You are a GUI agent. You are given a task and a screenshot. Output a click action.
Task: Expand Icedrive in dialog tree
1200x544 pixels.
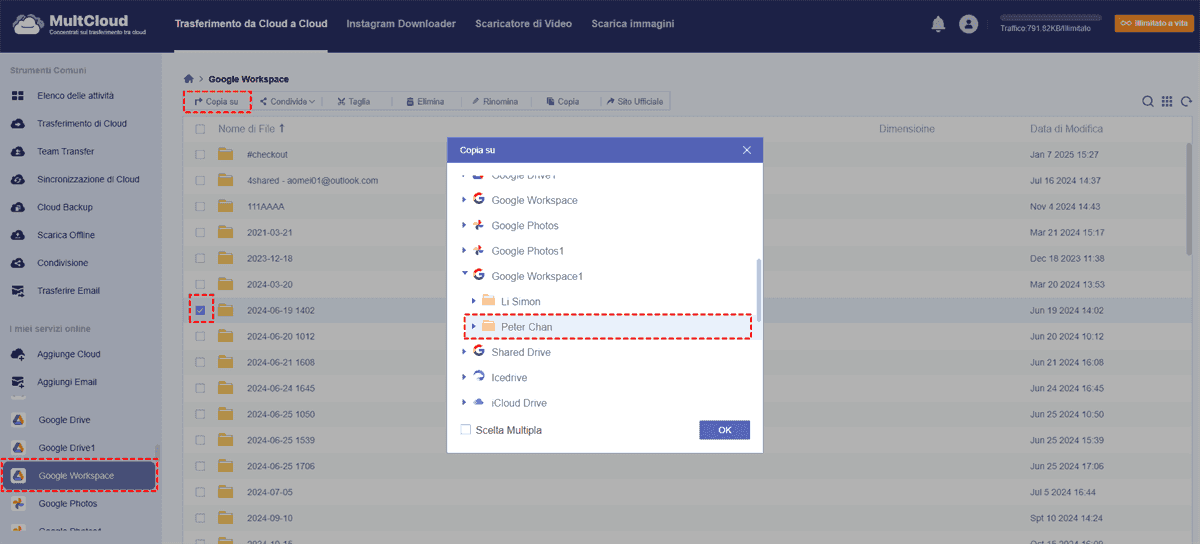coord(464,377)
